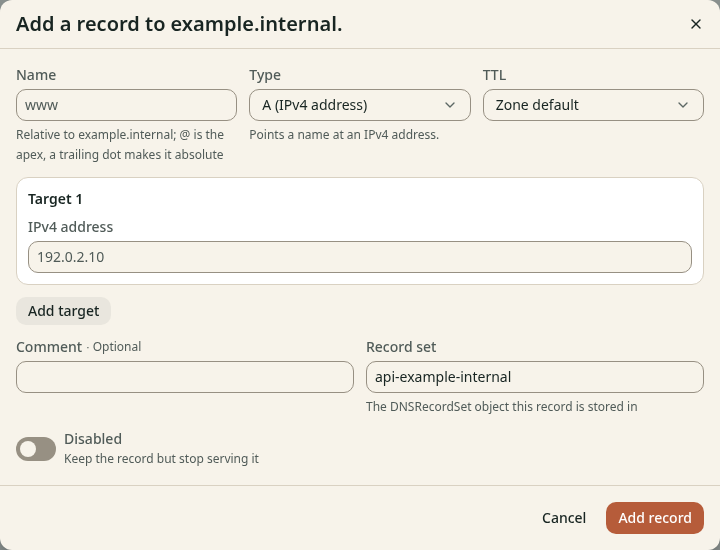Click the IPv4 address field

[360, 257]
